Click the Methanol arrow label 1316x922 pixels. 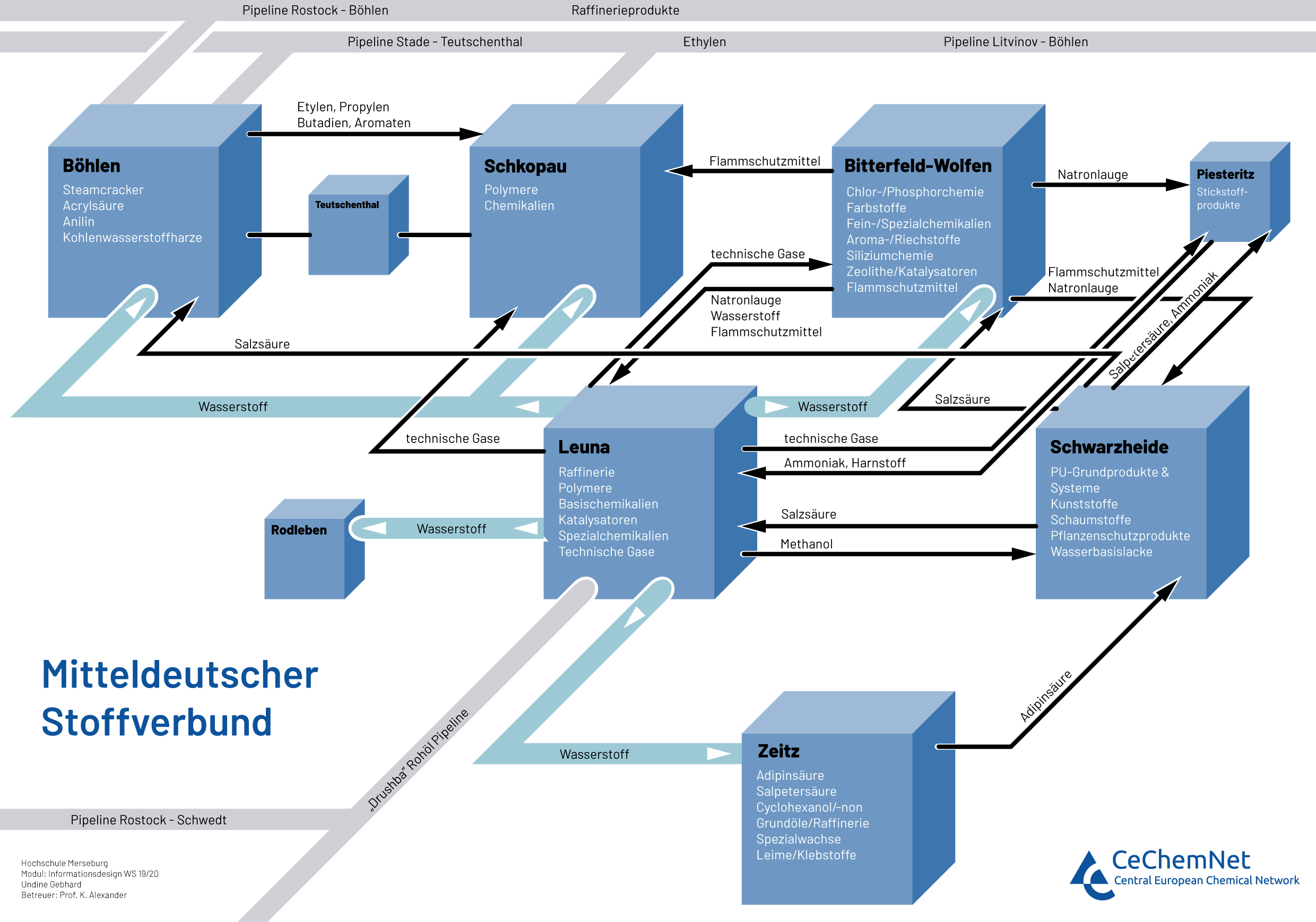[806, 544]
